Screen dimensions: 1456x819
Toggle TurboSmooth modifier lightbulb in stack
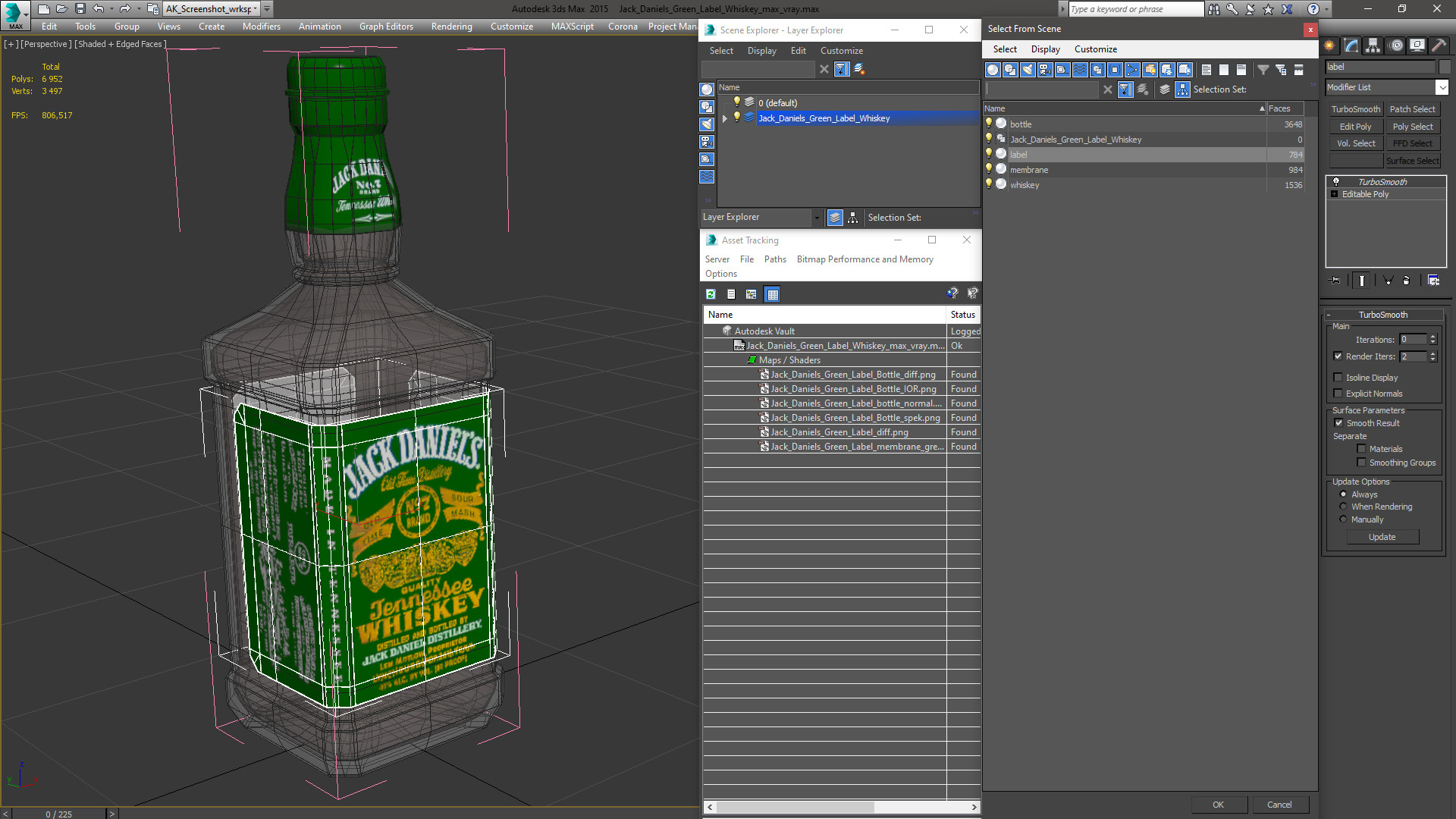(1336, 182)
